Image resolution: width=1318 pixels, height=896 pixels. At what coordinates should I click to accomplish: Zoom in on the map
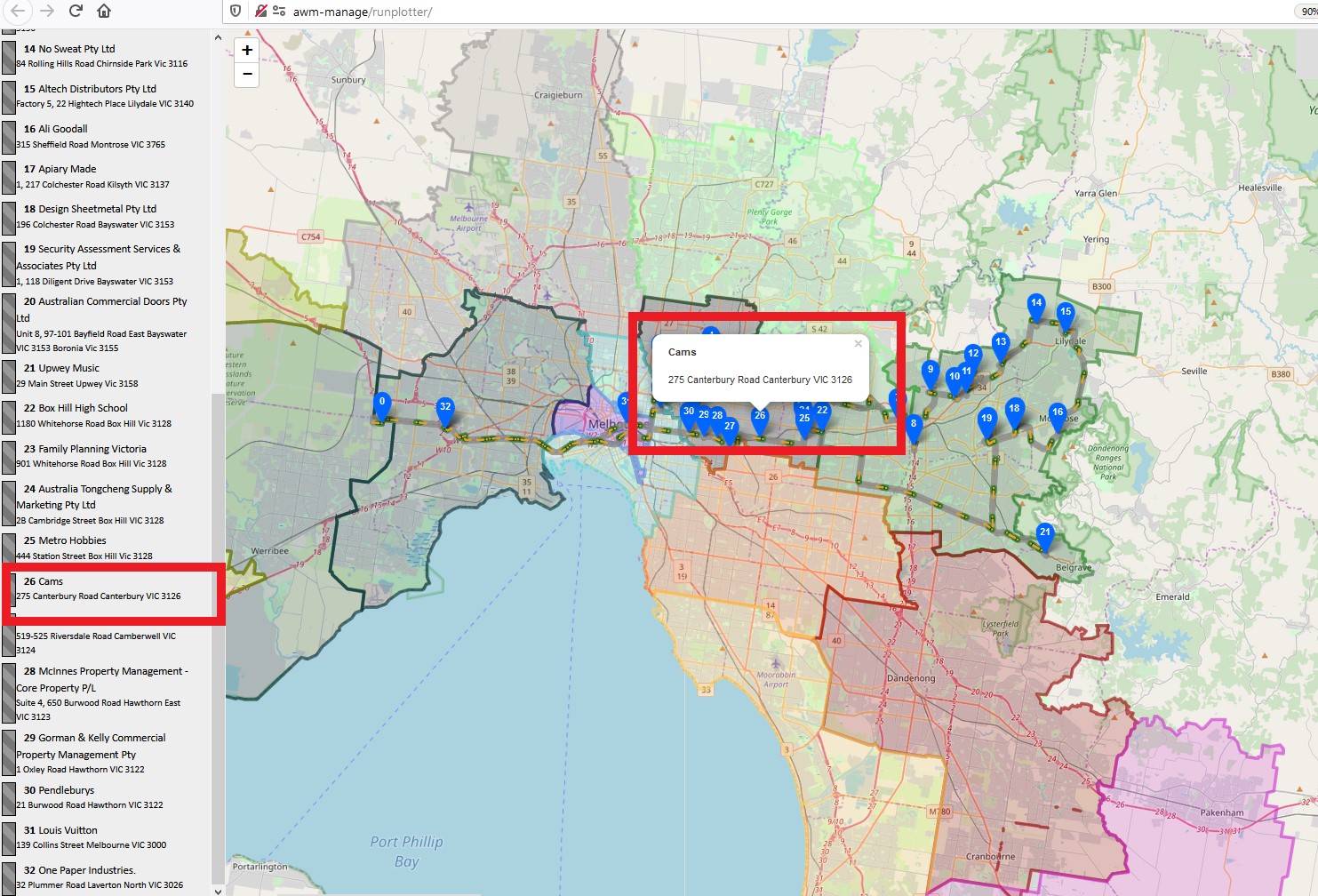coord(247,51)
